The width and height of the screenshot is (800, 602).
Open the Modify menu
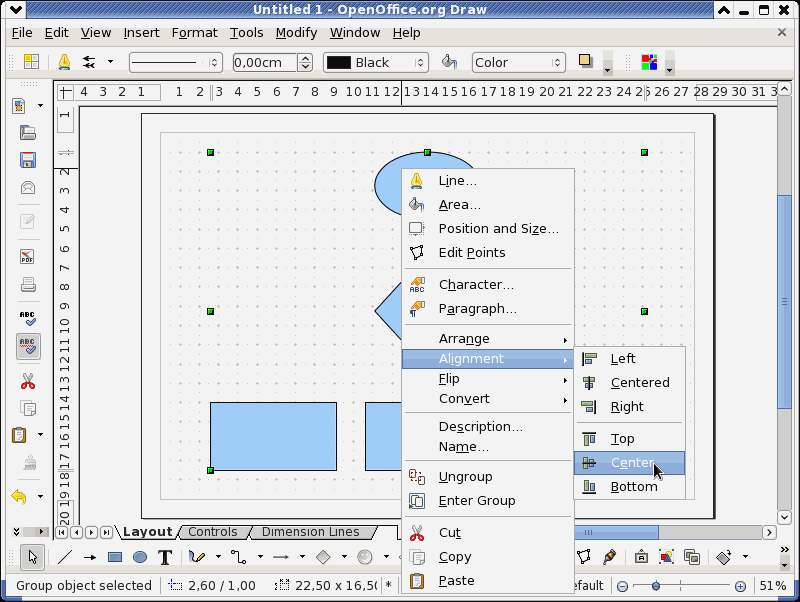coord(296,33)
